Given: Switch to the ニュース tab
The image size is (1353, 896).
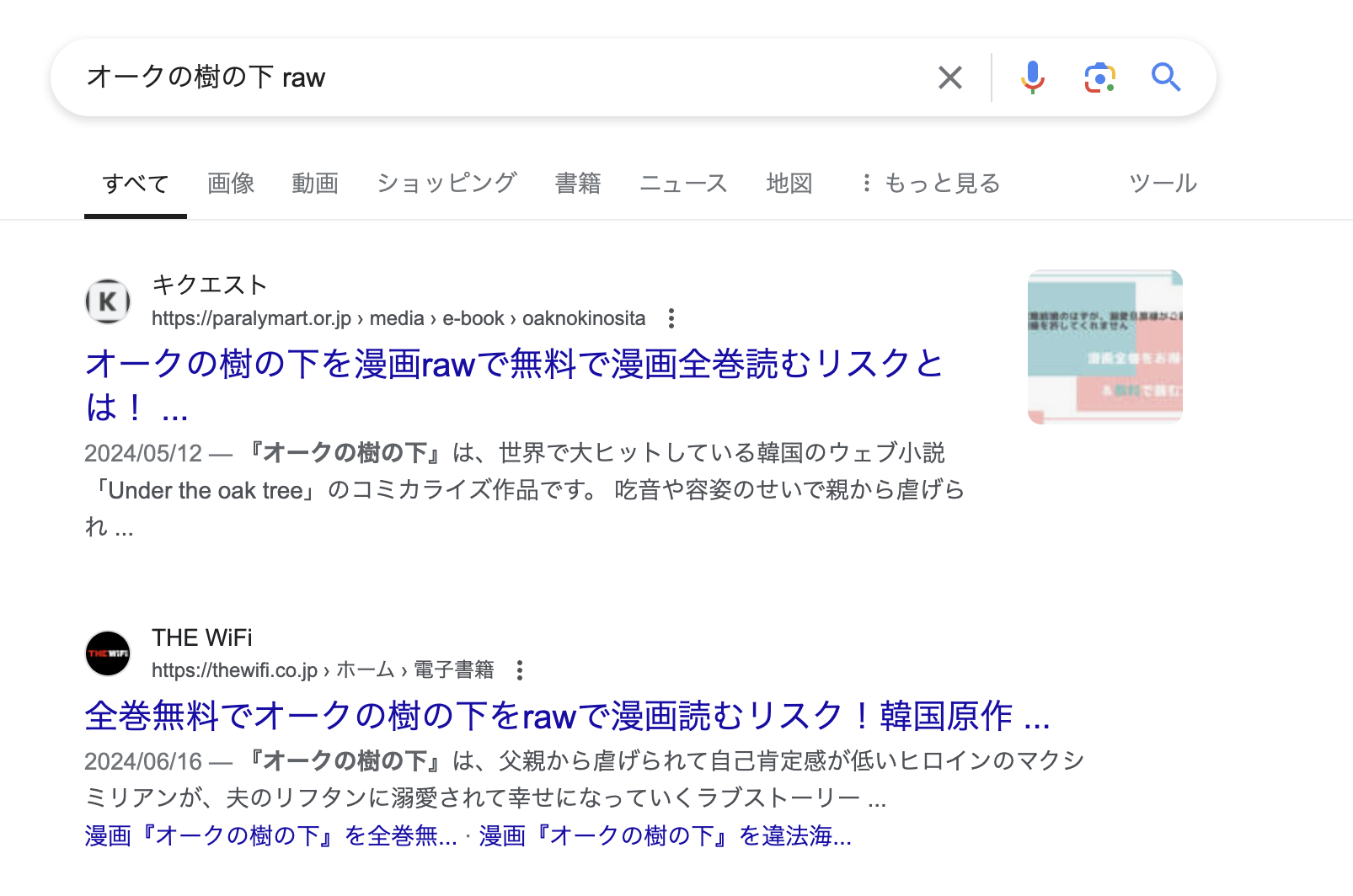Looking at the screenshot, I should [684, 184].
